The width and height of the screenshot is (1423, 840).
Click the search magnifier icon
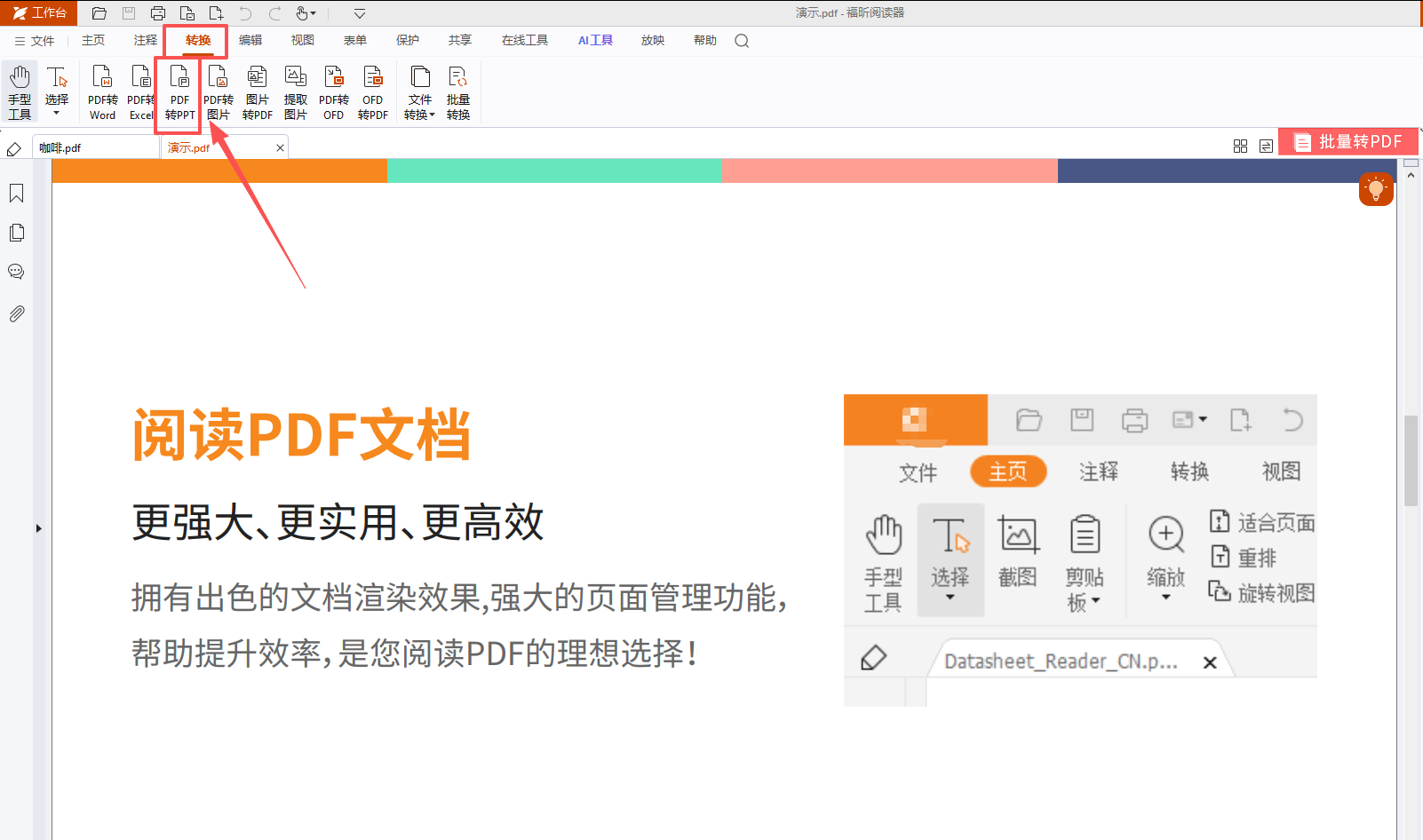point(743,41)
